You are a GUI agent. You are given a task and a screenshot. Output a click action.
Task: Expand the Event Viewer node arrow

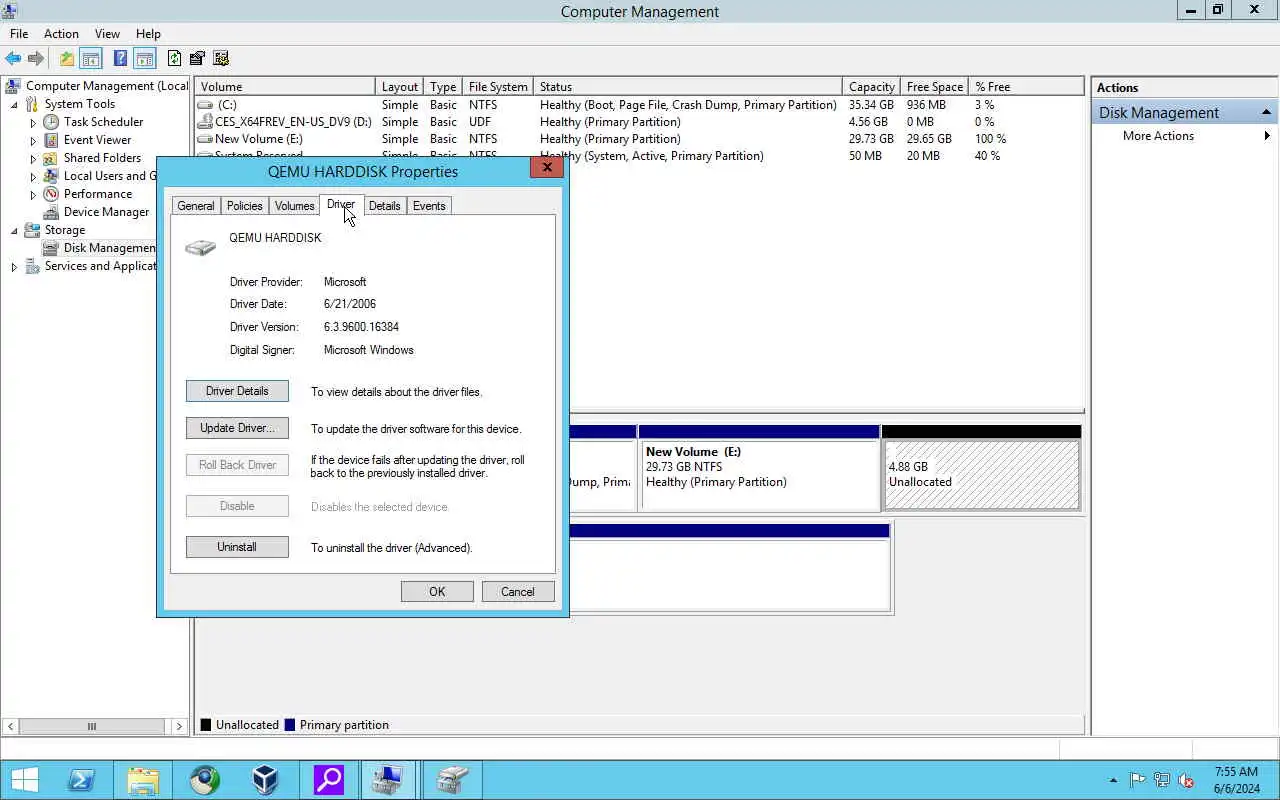[33, 140]
